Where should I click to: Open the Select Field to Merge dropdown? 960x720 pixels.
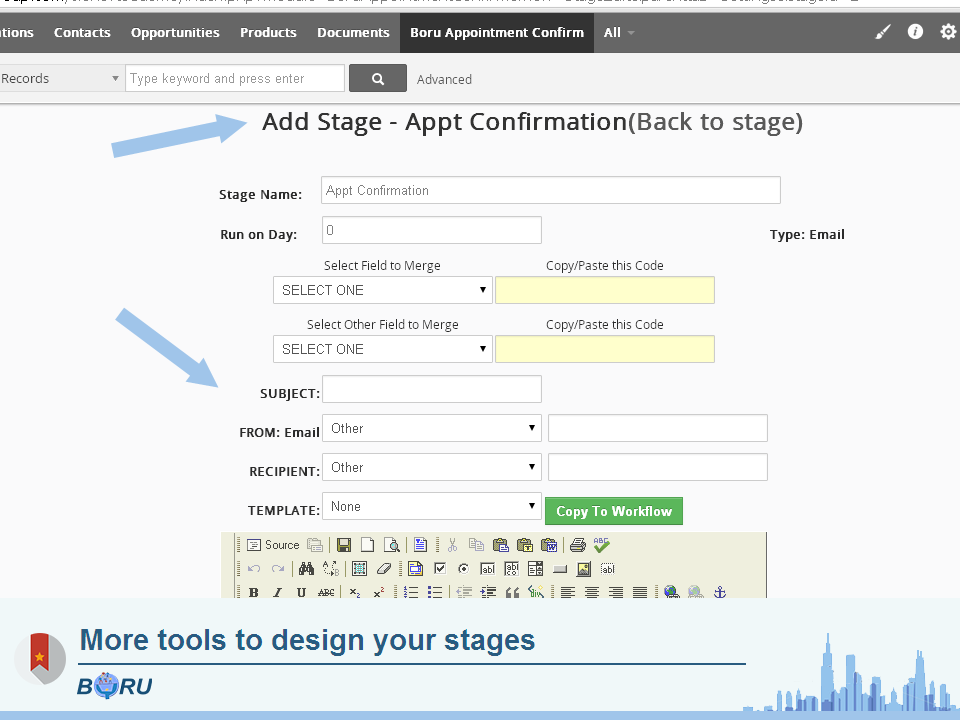[383, 290]
